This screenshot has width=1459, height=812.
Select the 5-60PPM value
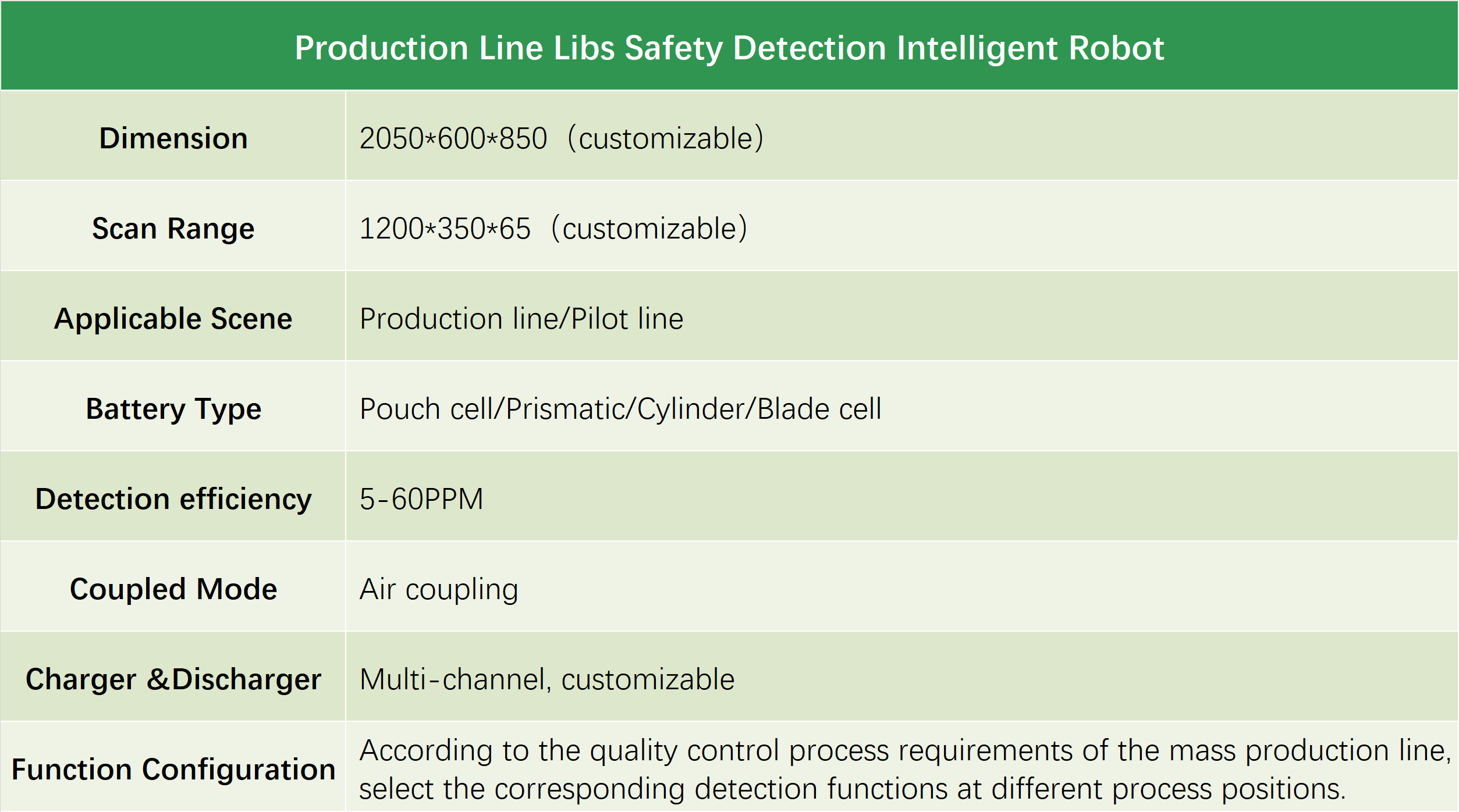tap(421, 499)
